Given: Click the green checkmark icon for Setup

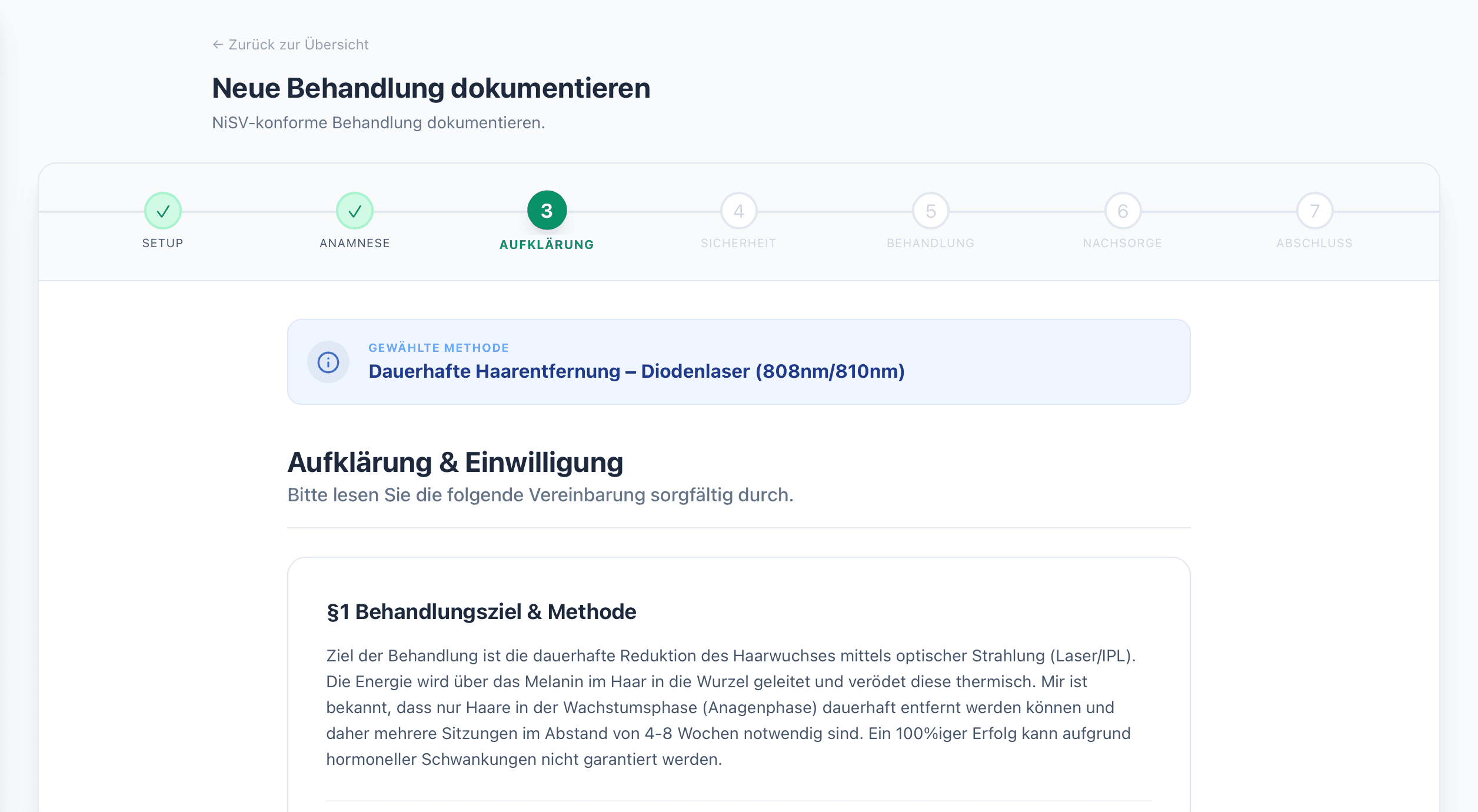Looking at the screenshot, I should 163,212.
